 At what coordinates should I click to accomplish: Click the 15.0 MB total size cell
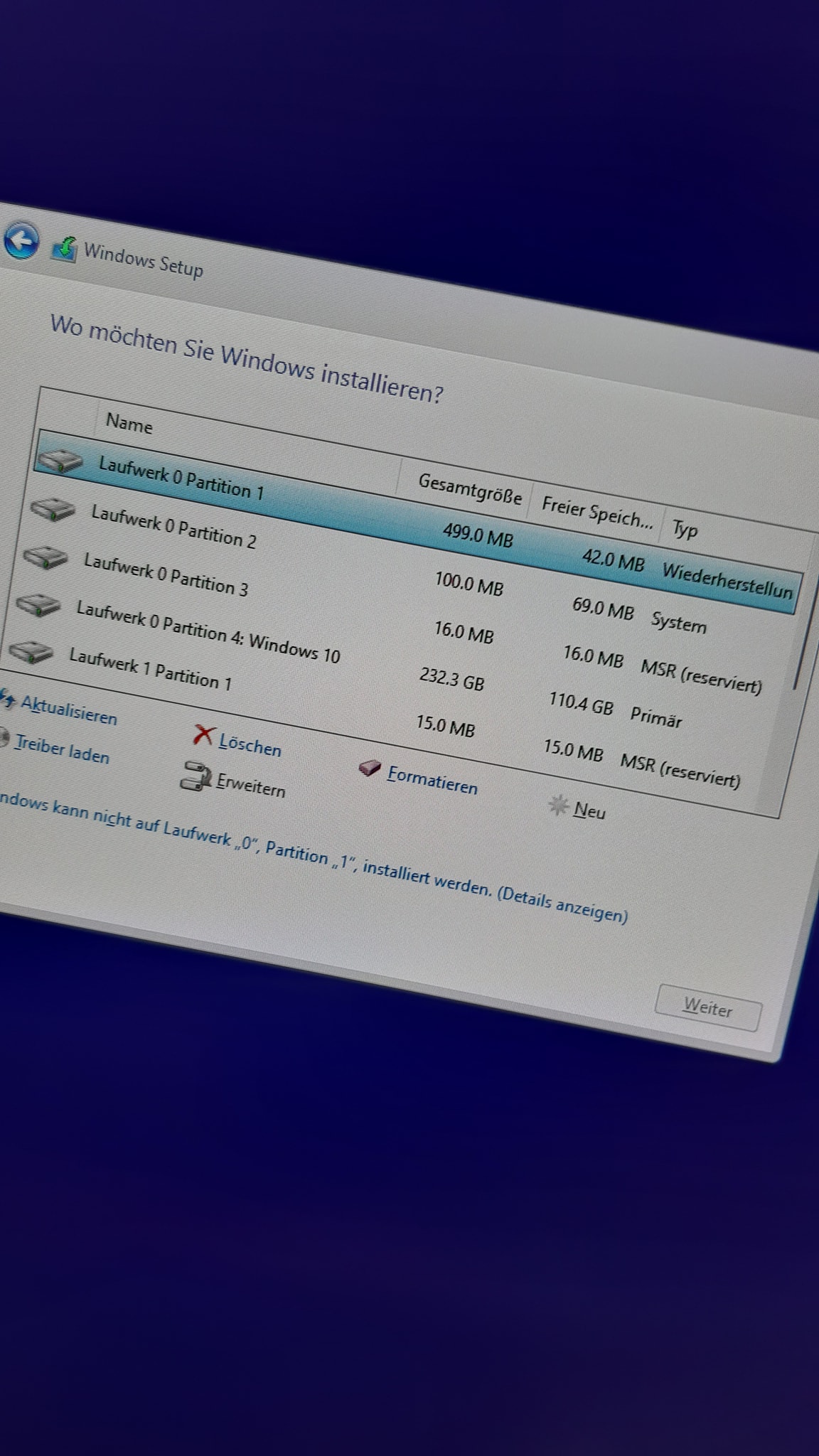[x=446, y=725]
